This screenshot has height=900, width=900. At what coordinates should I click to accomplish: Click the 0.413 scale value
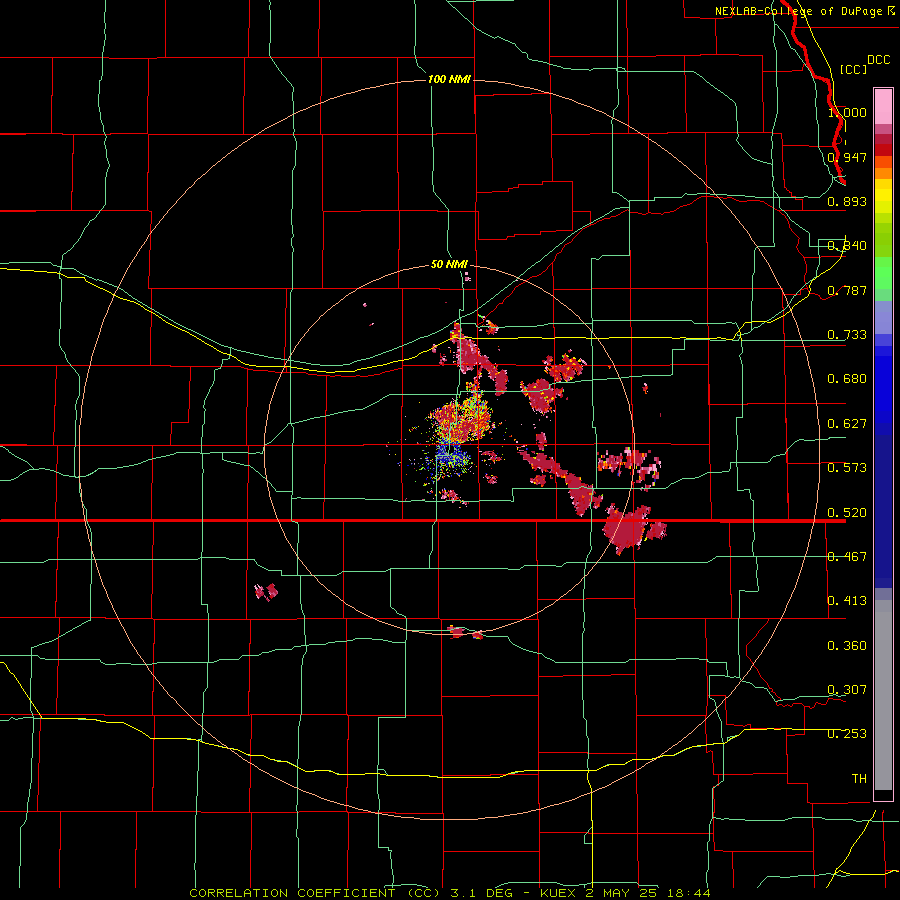[x=847, y=601]
